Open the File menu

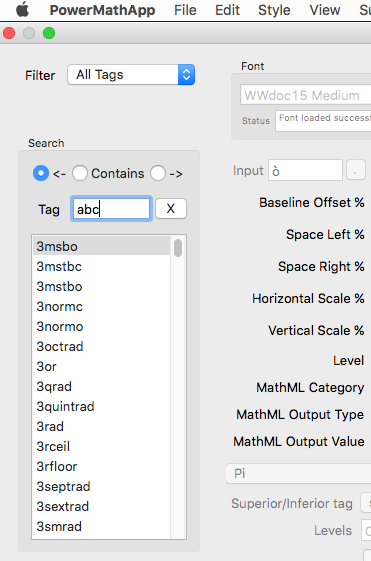[x=185, y=10]
